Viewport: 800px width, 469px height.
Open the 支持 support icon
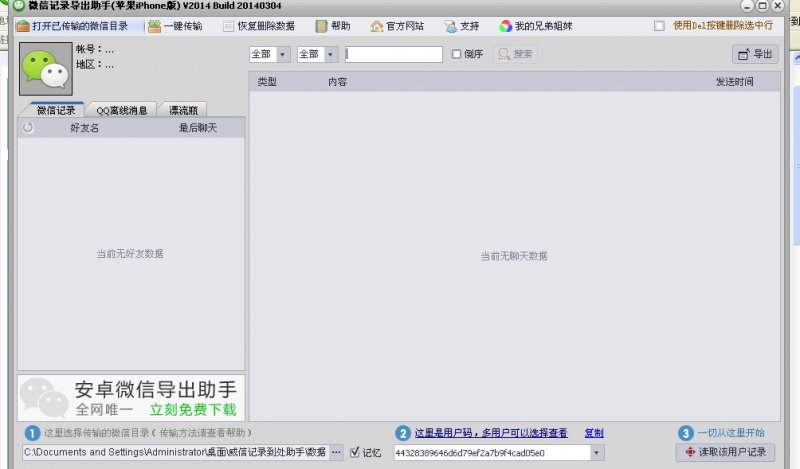[x=451, y=26]
